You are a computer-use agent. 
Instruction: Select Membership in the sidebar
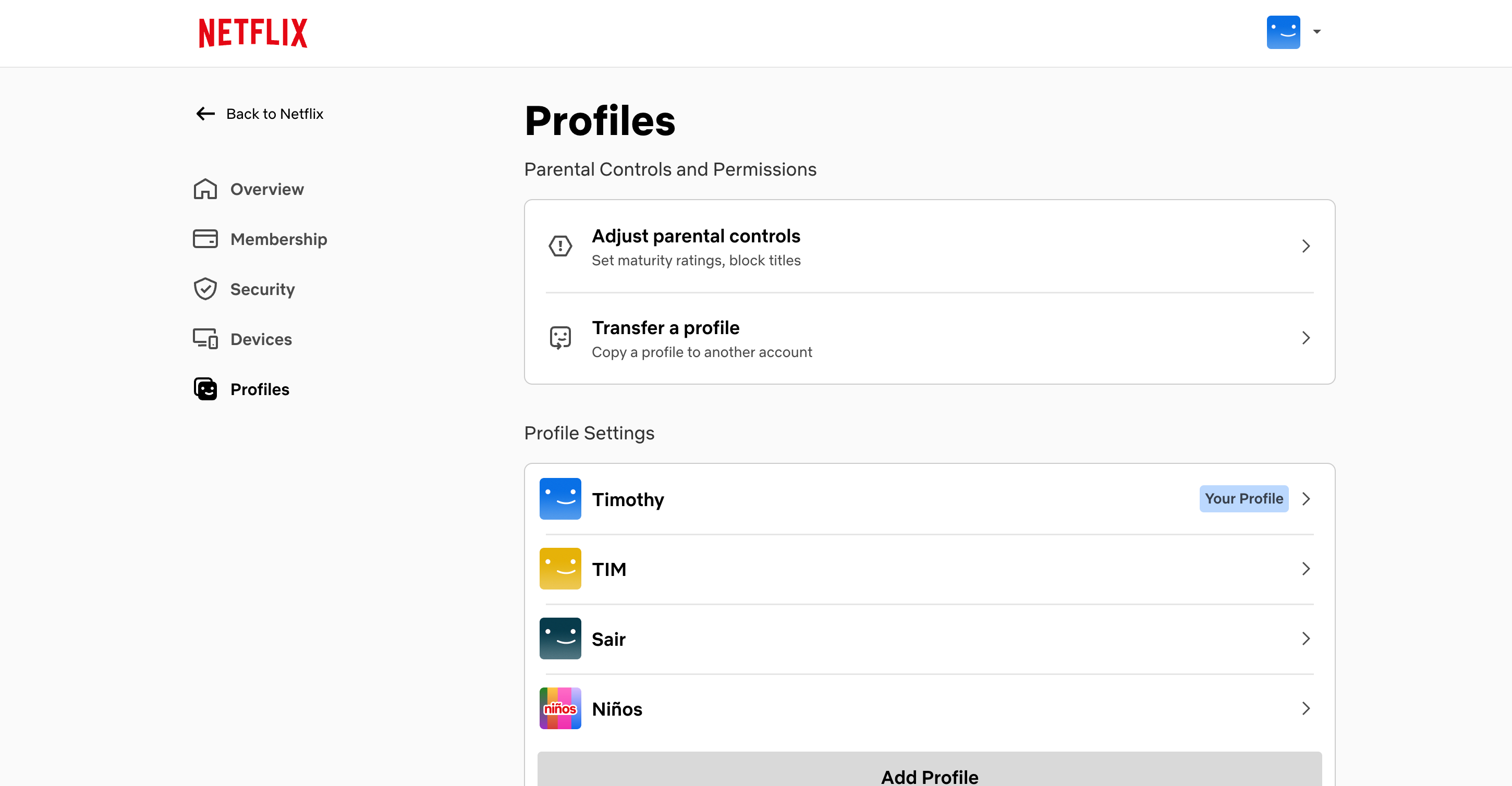(x=279, y=239)
